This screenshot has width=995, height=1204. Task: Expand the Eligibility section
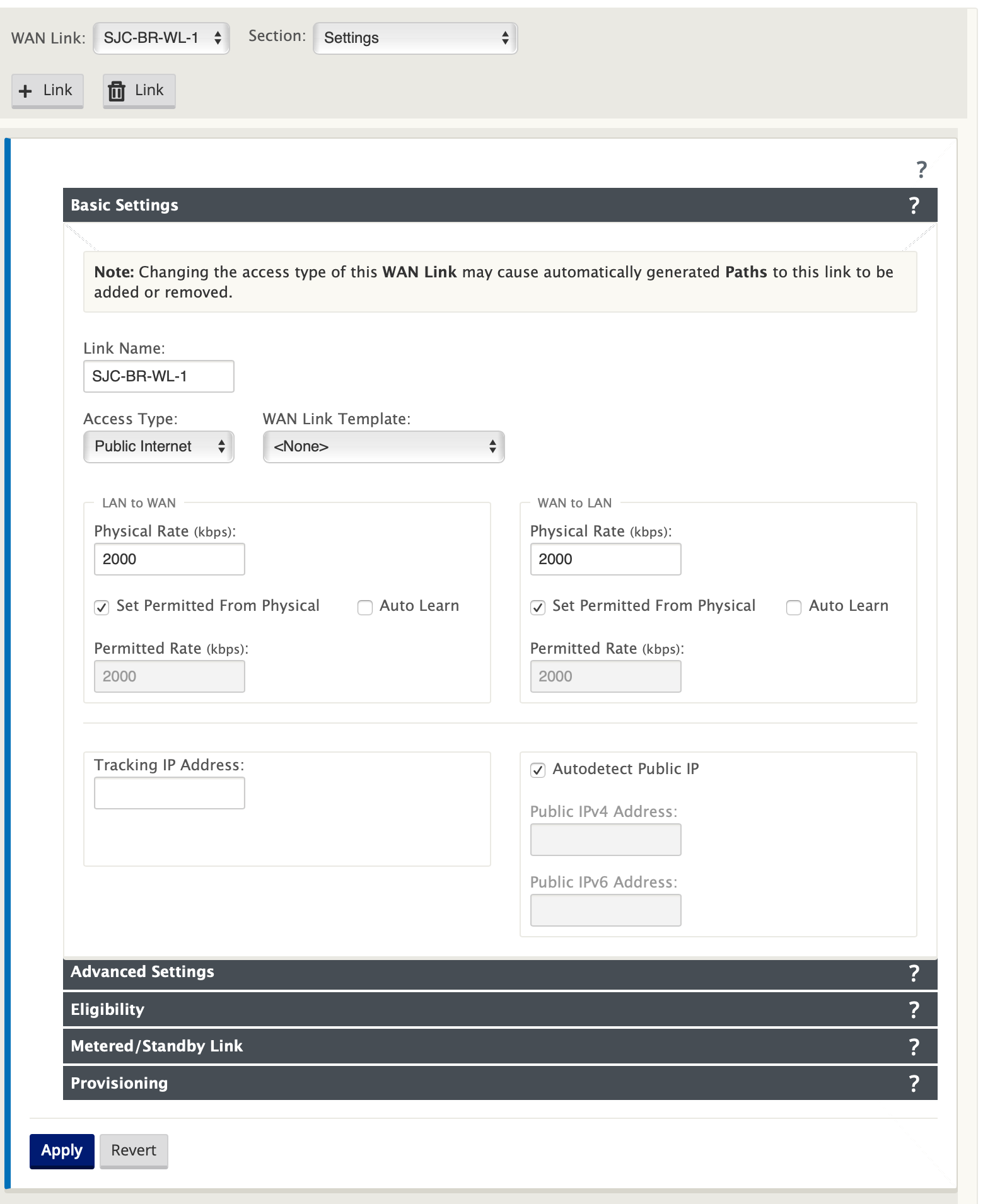pyautogui.click(x=500, y=1009)
